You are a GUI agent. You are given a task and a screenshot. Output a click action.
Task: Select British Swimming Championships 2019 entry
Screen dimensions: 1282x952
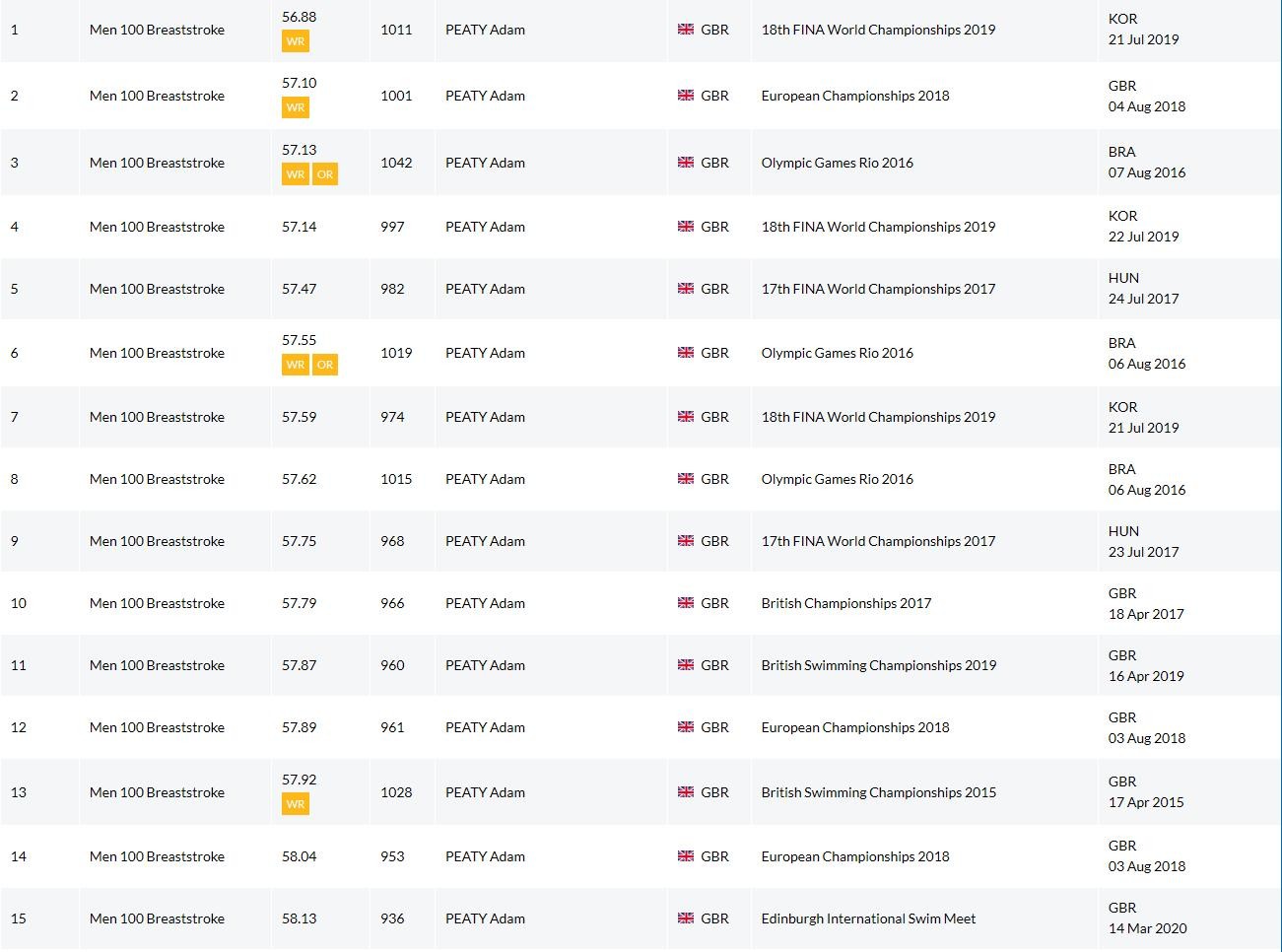(x=878, y=665)
